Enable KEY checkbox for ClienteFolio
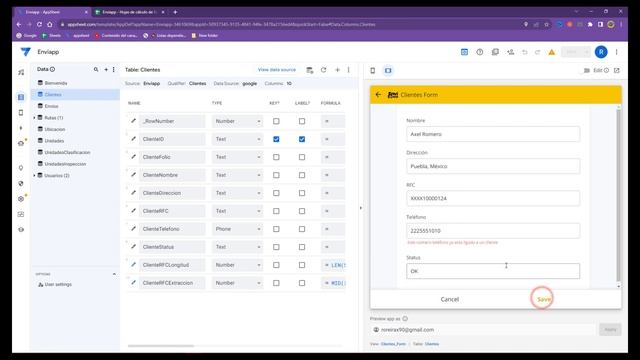Image resolution: width=640 pixels, height=360 pixels. pos(276,157)
